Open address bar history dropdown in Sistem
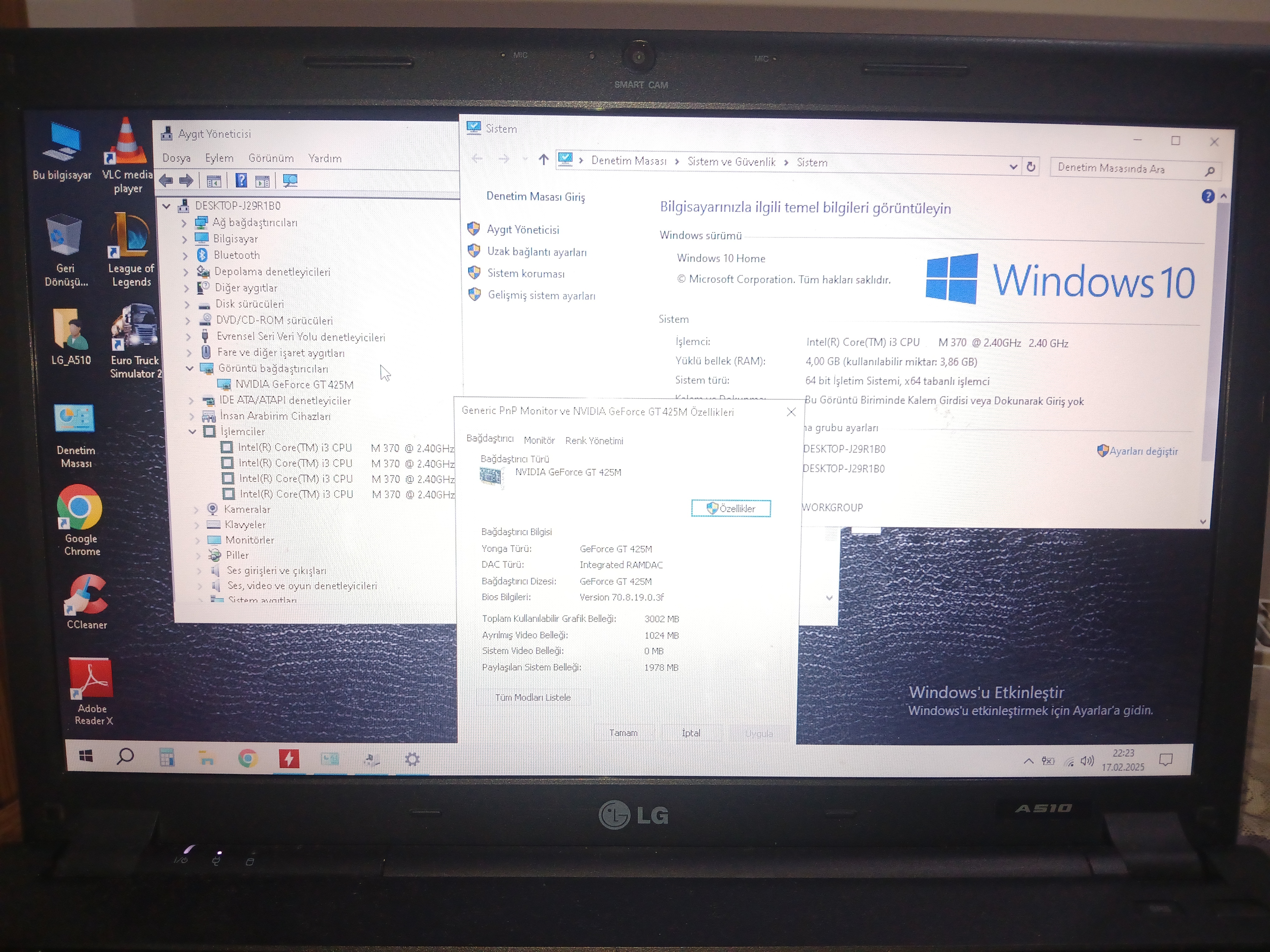 1014,166
